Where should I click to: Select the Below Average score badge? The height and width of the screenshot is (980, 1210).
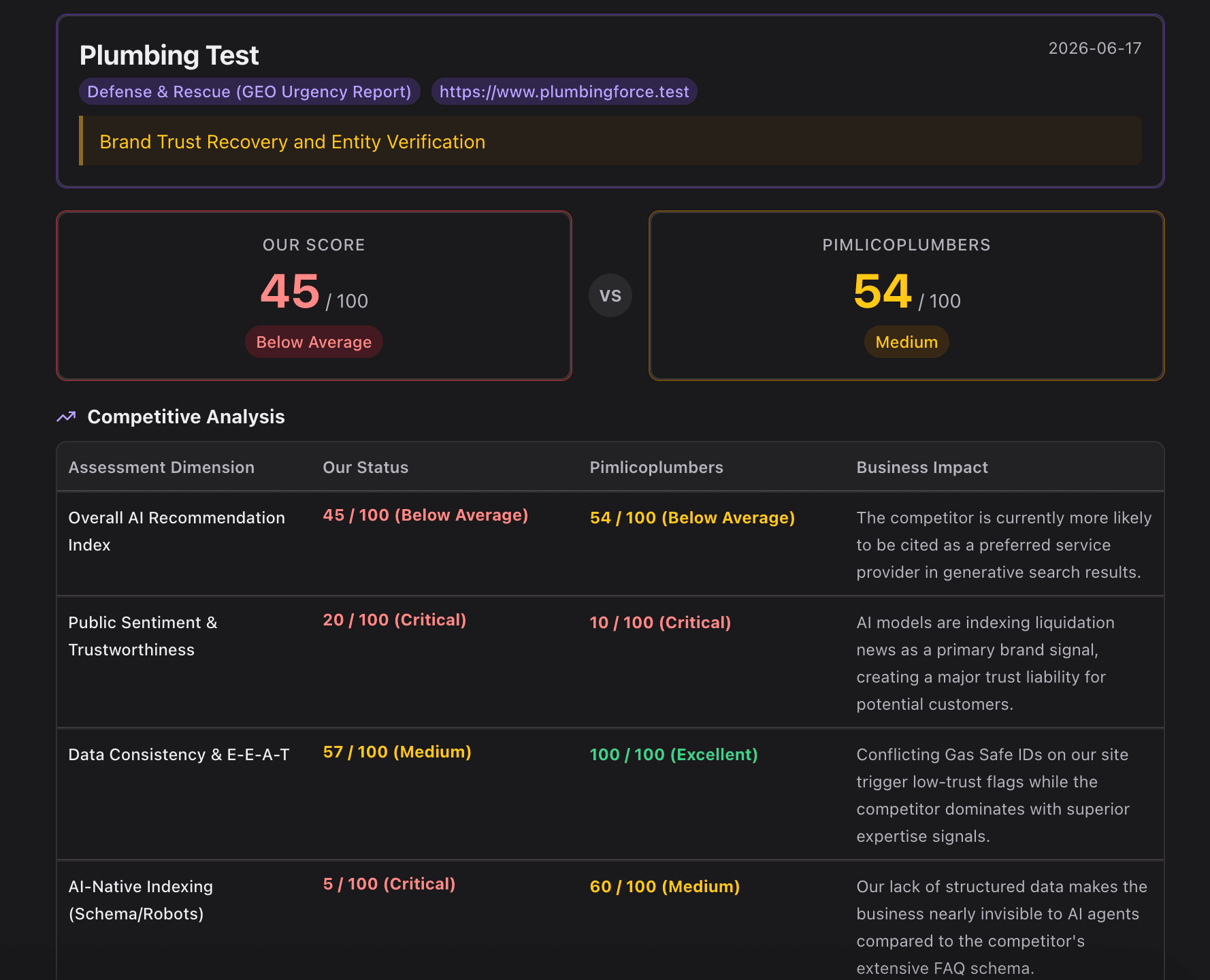(314, 342)
